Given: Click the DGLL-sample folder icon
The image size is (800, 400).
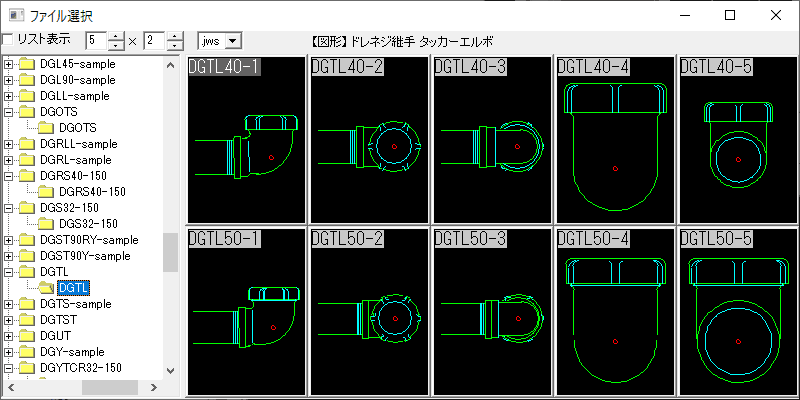Looking at the screenshot, I should click(27, 96).
